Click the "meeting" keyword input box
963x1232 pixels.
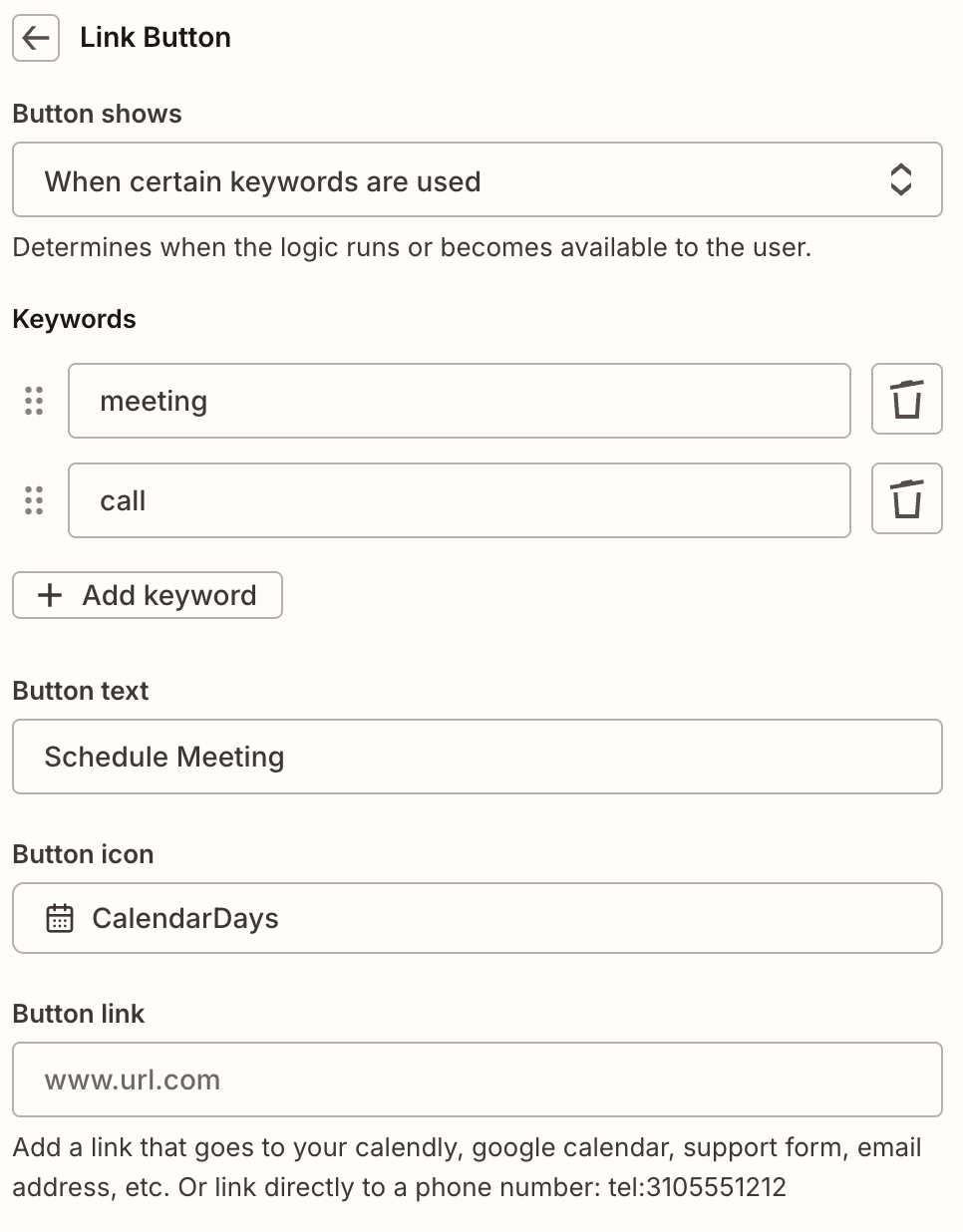tap(459, 401)
